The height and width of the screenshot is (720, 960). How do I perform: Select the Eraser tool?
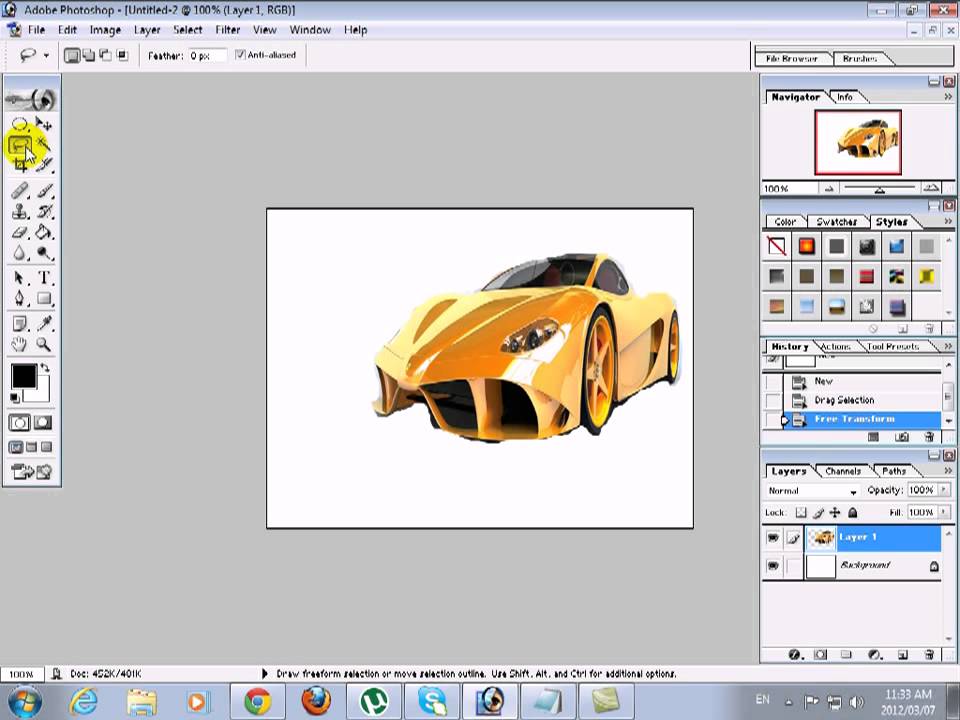pyautogui.click(x=19, y=233)
